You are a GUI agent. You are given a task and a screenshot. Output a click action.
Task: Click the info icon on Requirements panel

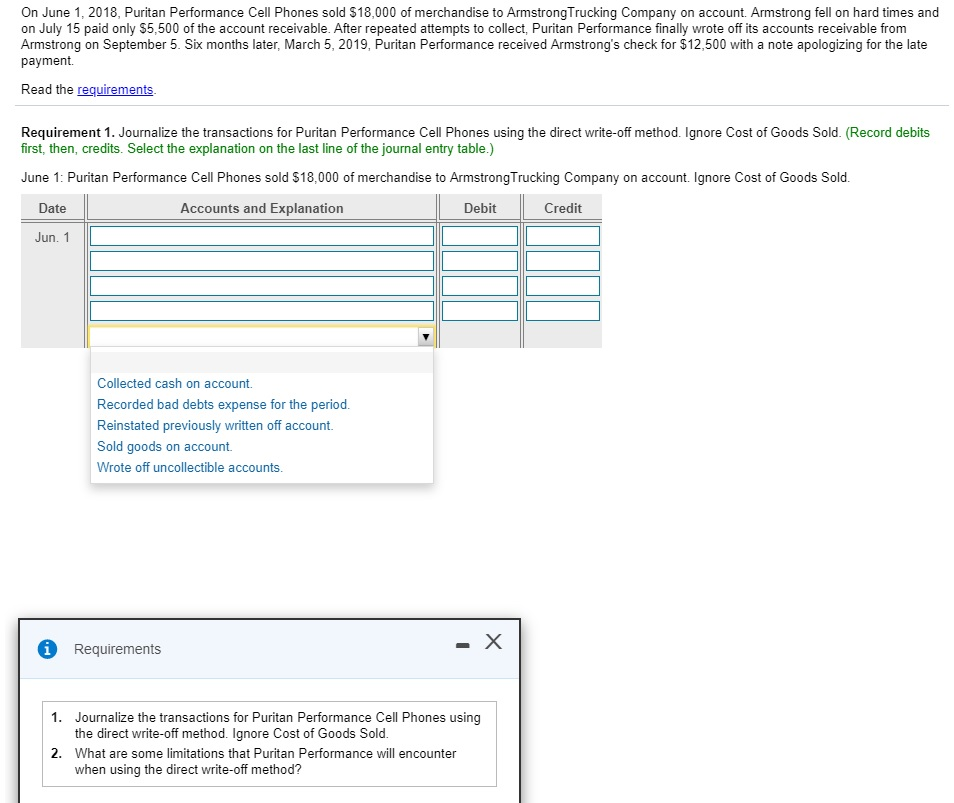tap(47, 649)
